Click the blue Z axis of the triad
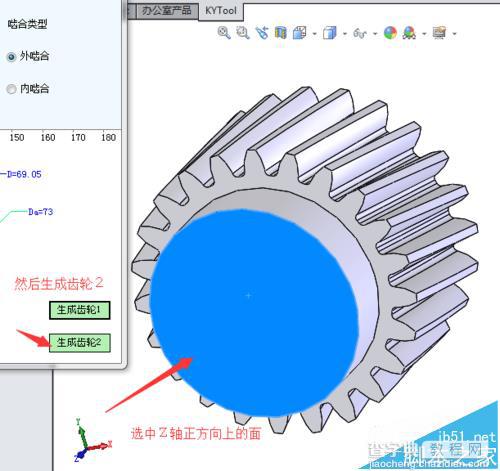 coord(79,455)
